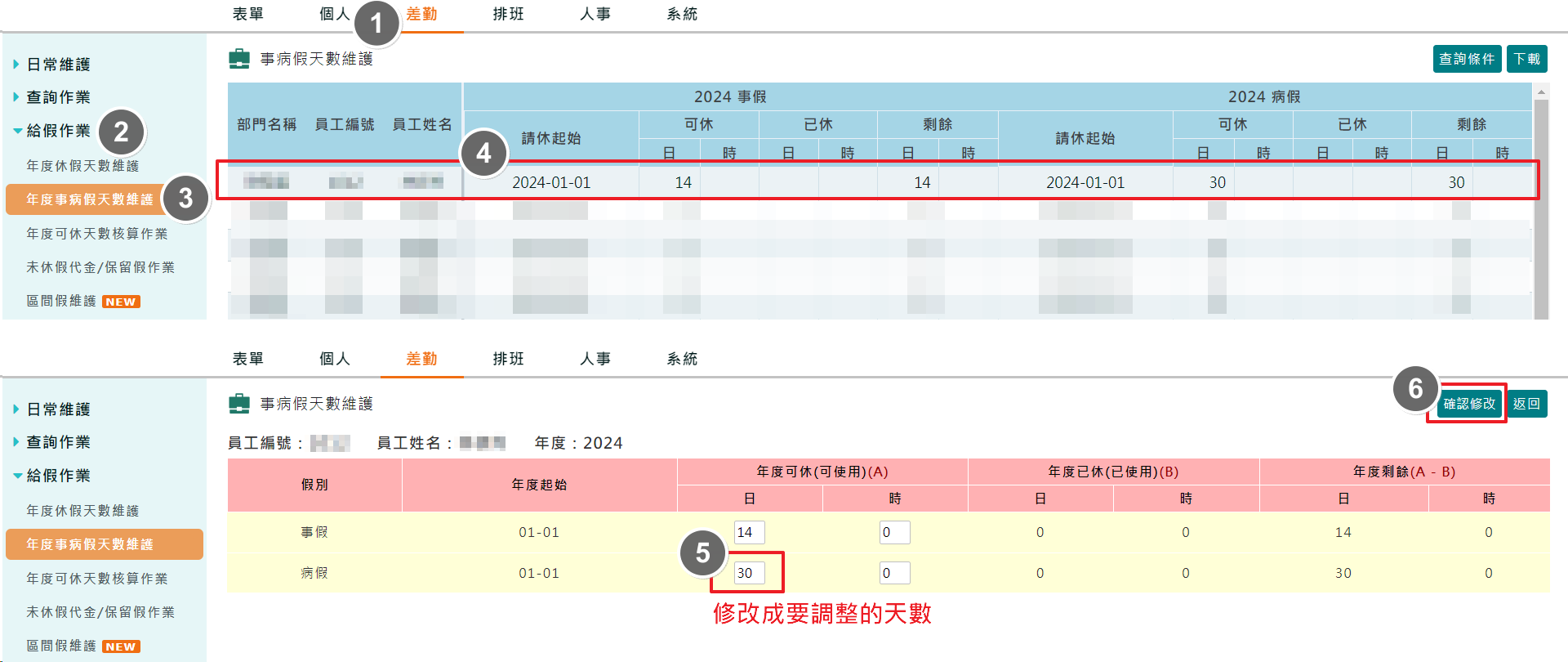This screenshot has width=1568, height=662.
Task: Expand 查詢作業 arrow in bottom sidebar
Action: [16, 442]
